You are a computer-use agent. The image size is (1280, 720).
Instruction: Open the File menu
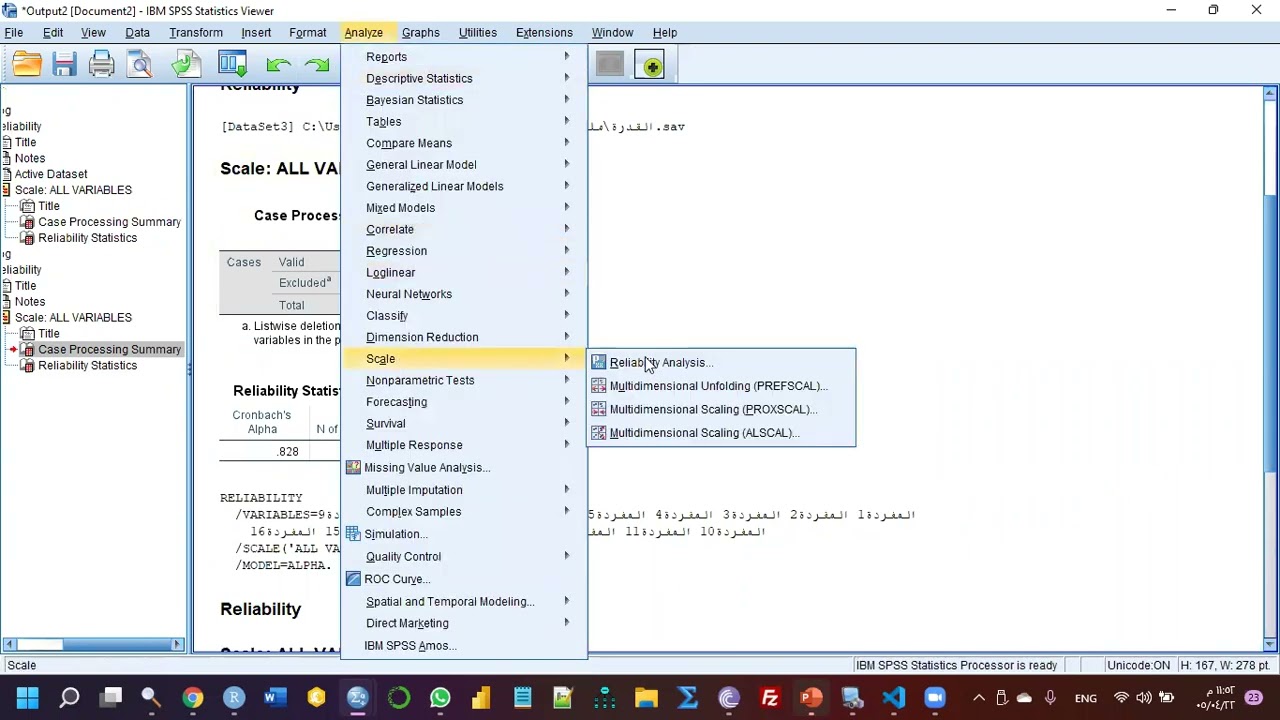[x=14, y=32]
